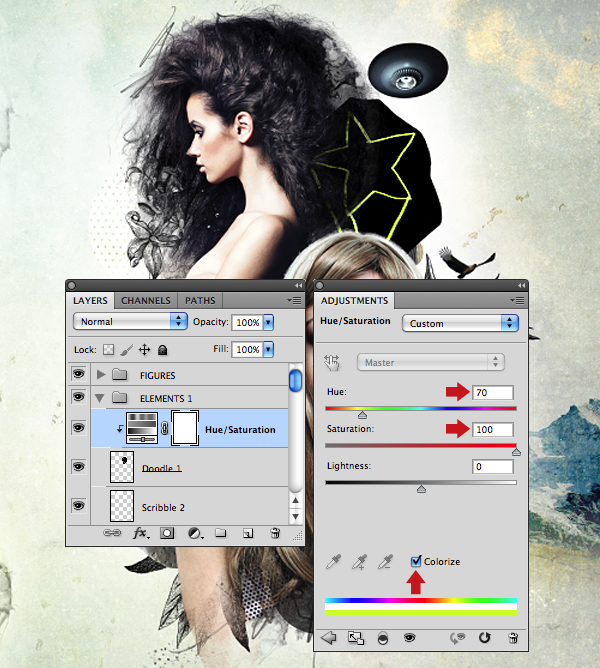Clip adjustment to layer icon
Viewport: 600px width, 668px height.
pos(383,638)
